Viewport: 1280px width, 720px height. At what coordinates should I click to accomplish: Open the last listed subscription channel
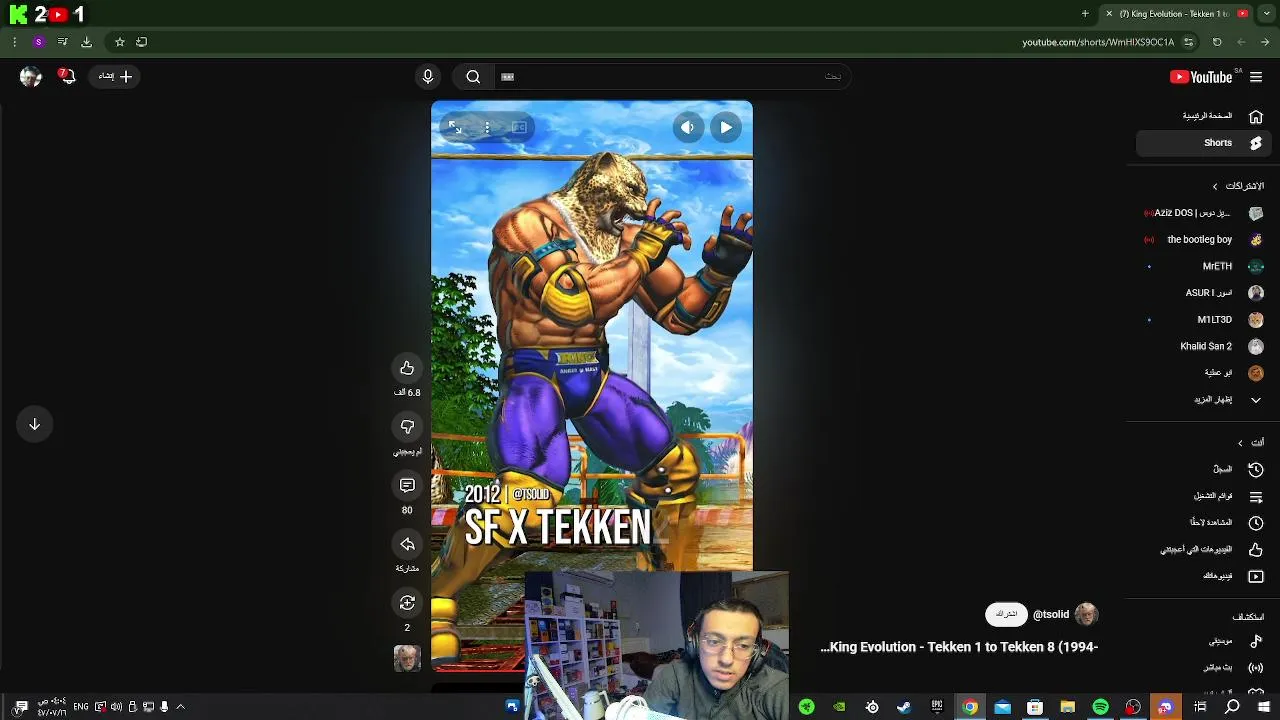tap(1204, 373)
